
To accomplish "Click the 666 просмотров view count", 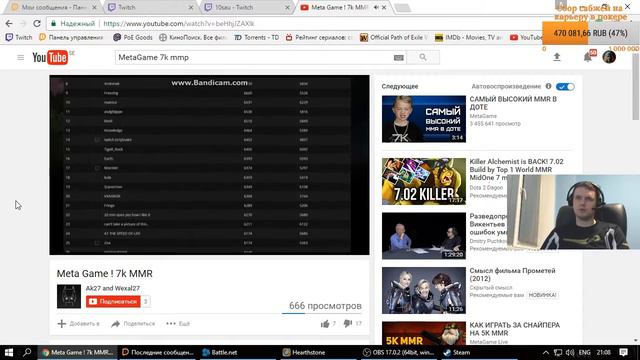I will coord(325,306).
